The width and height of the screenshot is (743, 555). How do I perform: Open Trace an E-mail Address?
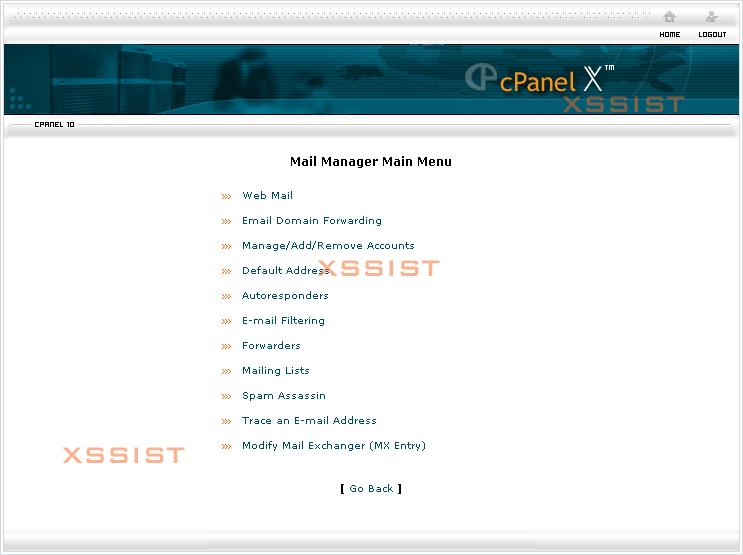click(x=309, y=420)
